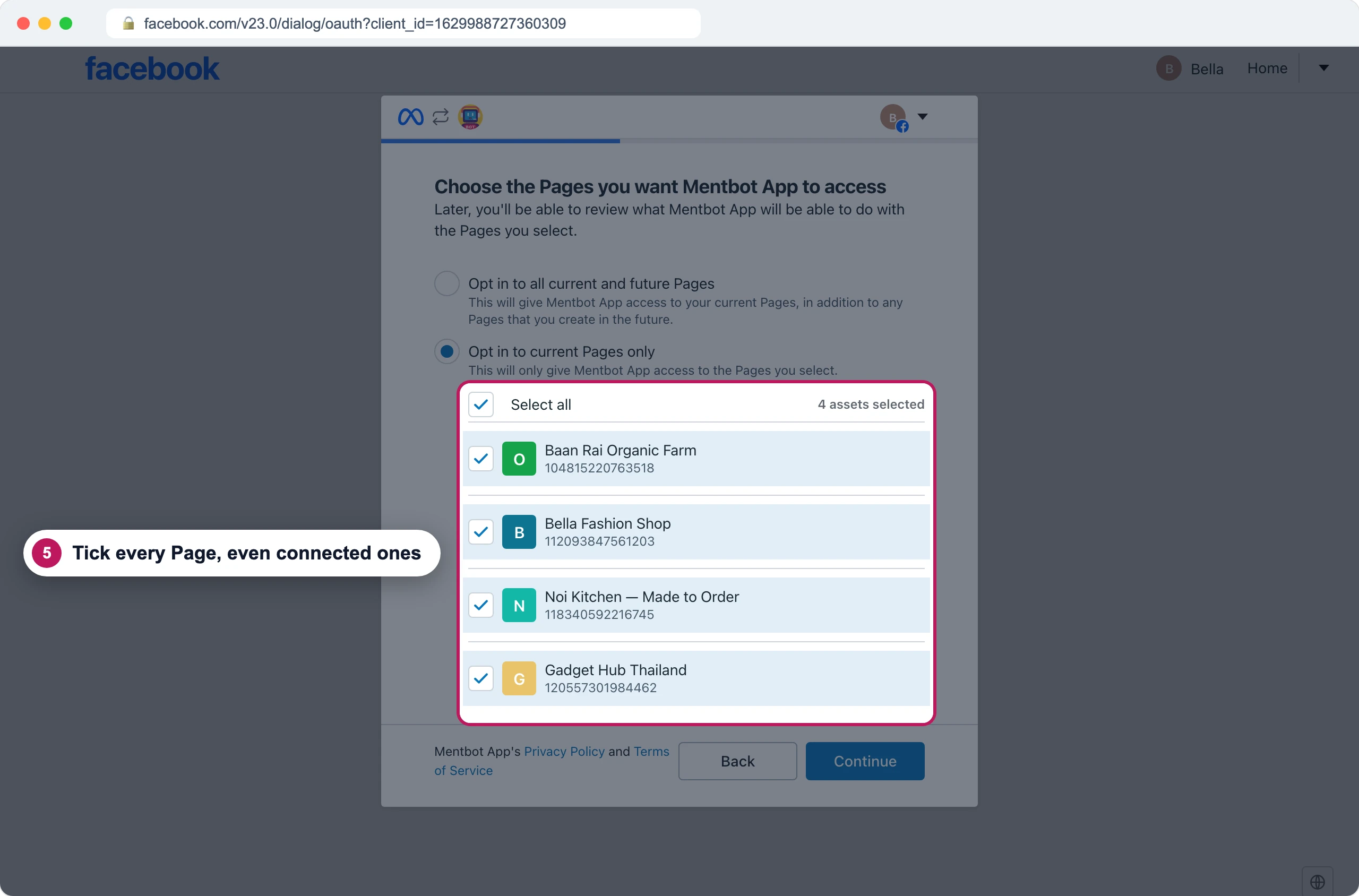The width and height of the screenshot is (1359, 896).
Task: Untick the Noi Kitchen — Made to Order checkbox
Action: [480, 605]
